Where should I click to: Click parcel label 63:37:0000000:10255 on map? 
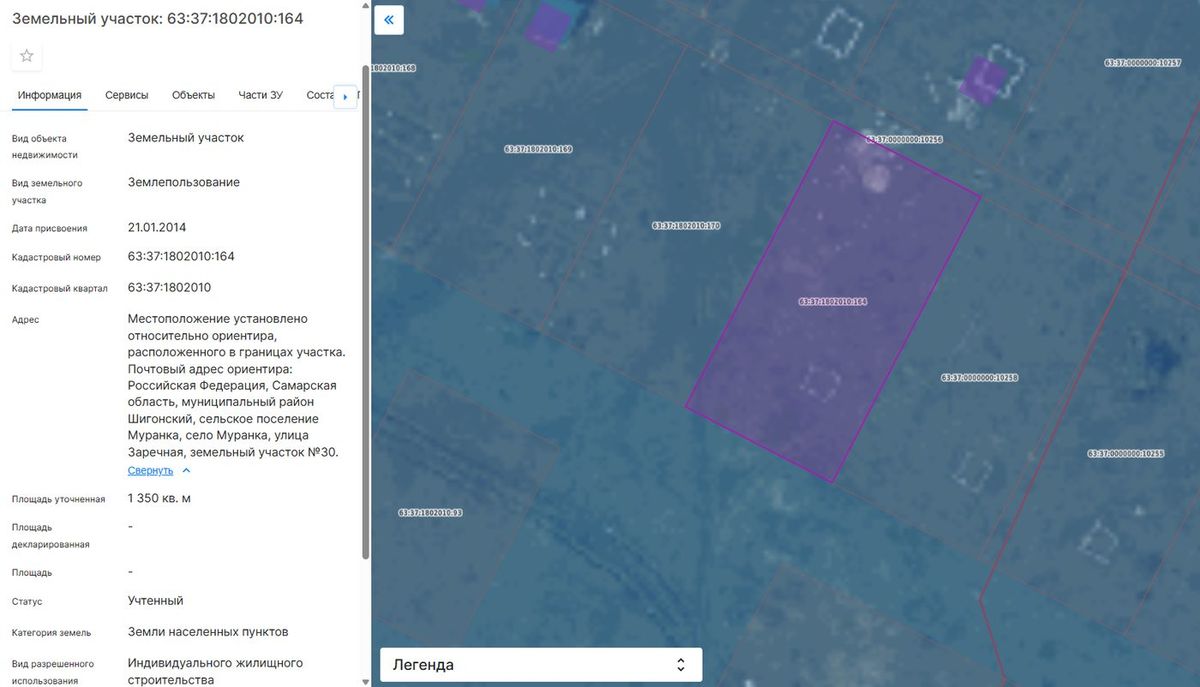tap(1126, 454)
